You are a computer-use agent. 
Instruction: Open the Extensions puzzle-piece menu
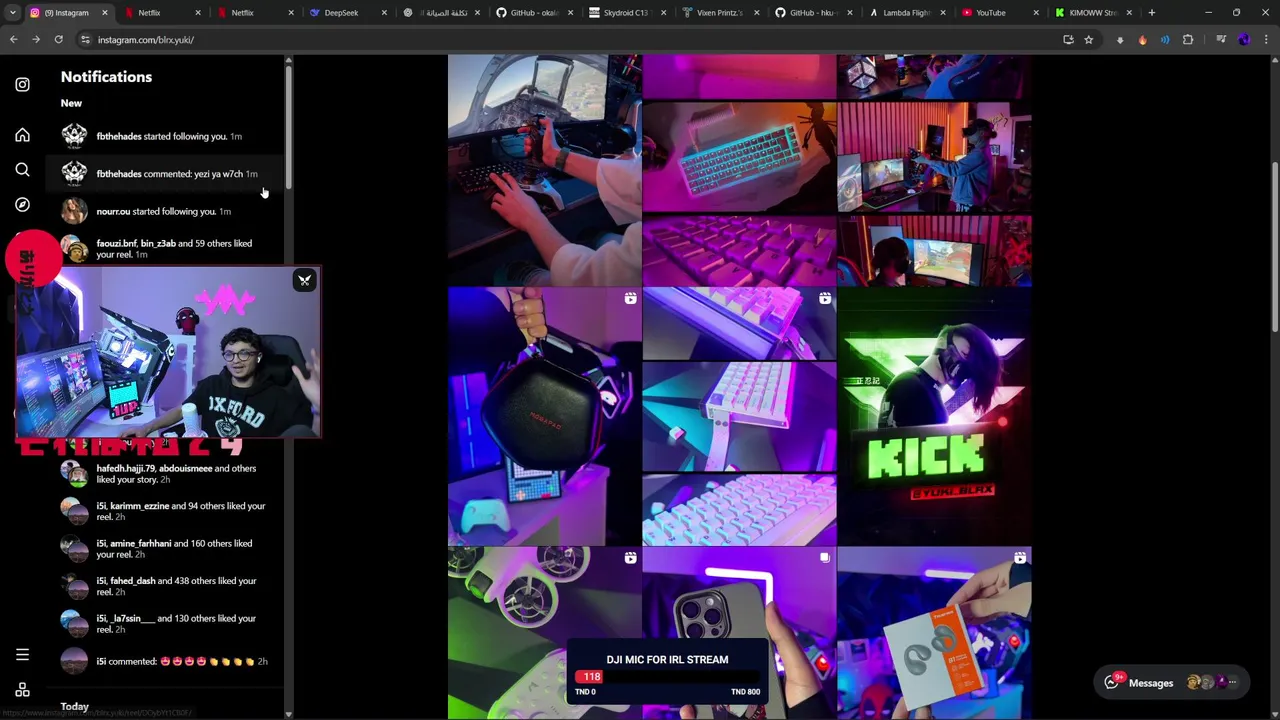(1188, 40)
